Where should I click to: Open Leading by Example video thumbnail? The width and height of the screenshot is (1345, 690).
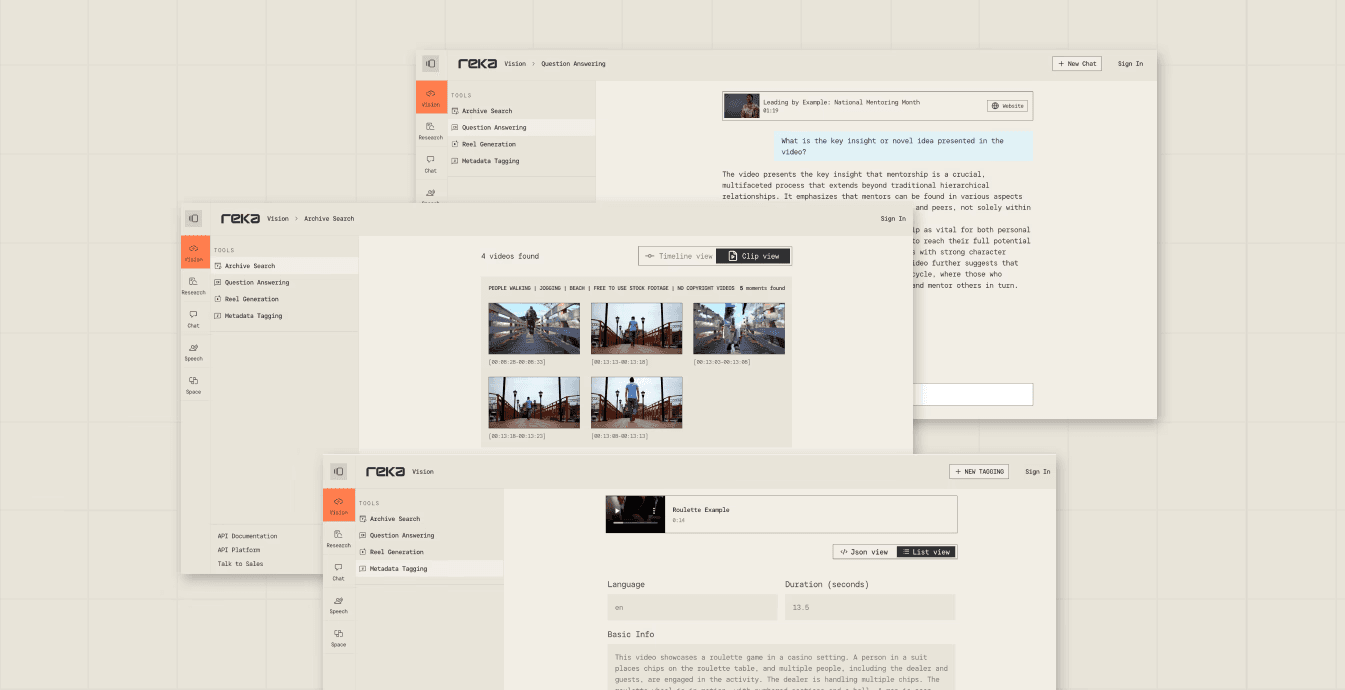click(x=742, y=106)
